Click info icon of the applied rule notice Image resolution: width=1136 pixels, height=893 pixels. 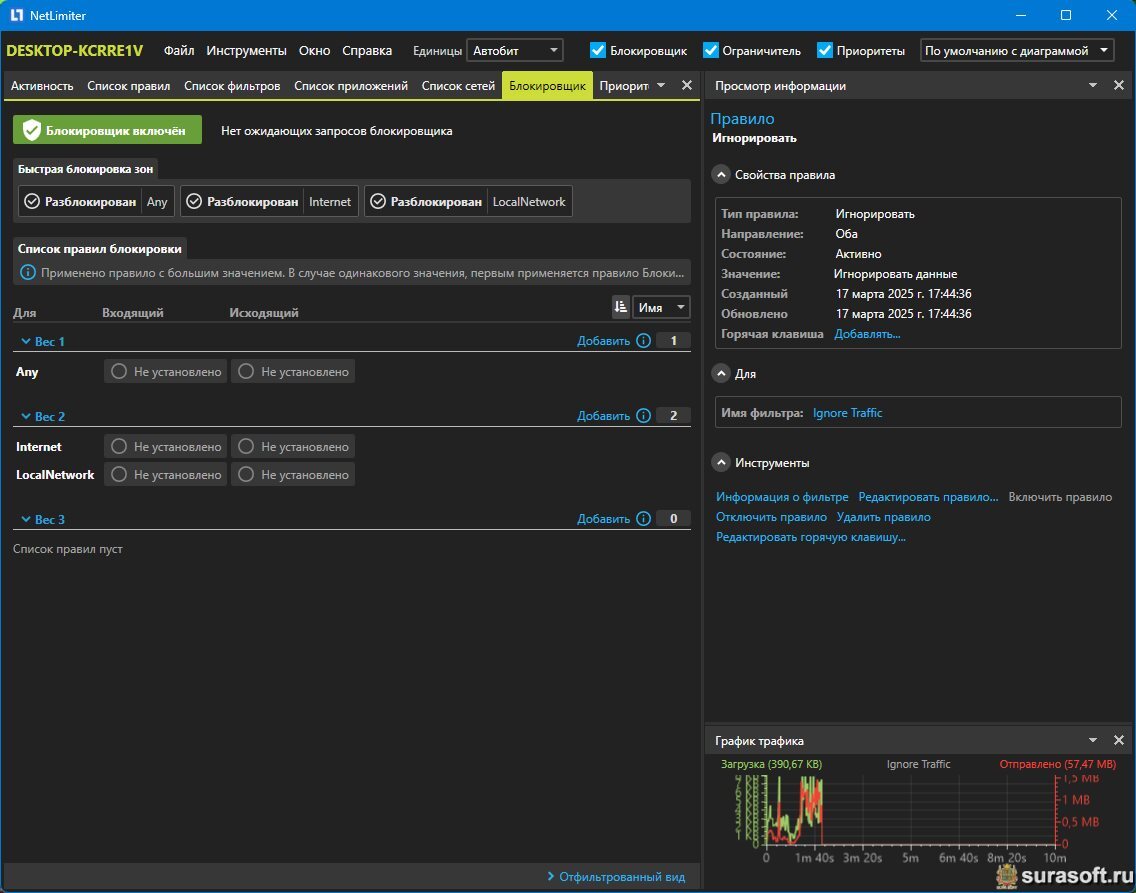coord(28,273)
